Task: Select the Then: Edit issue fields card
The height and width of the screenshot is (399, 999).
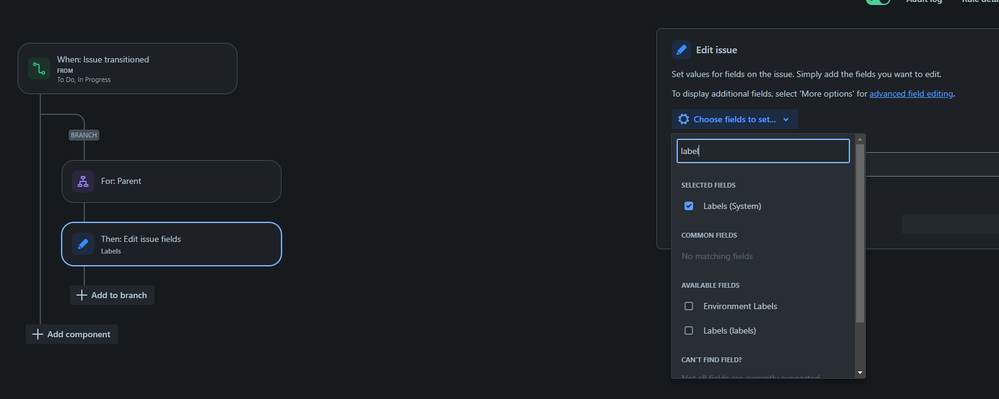Action: (171, 243)
